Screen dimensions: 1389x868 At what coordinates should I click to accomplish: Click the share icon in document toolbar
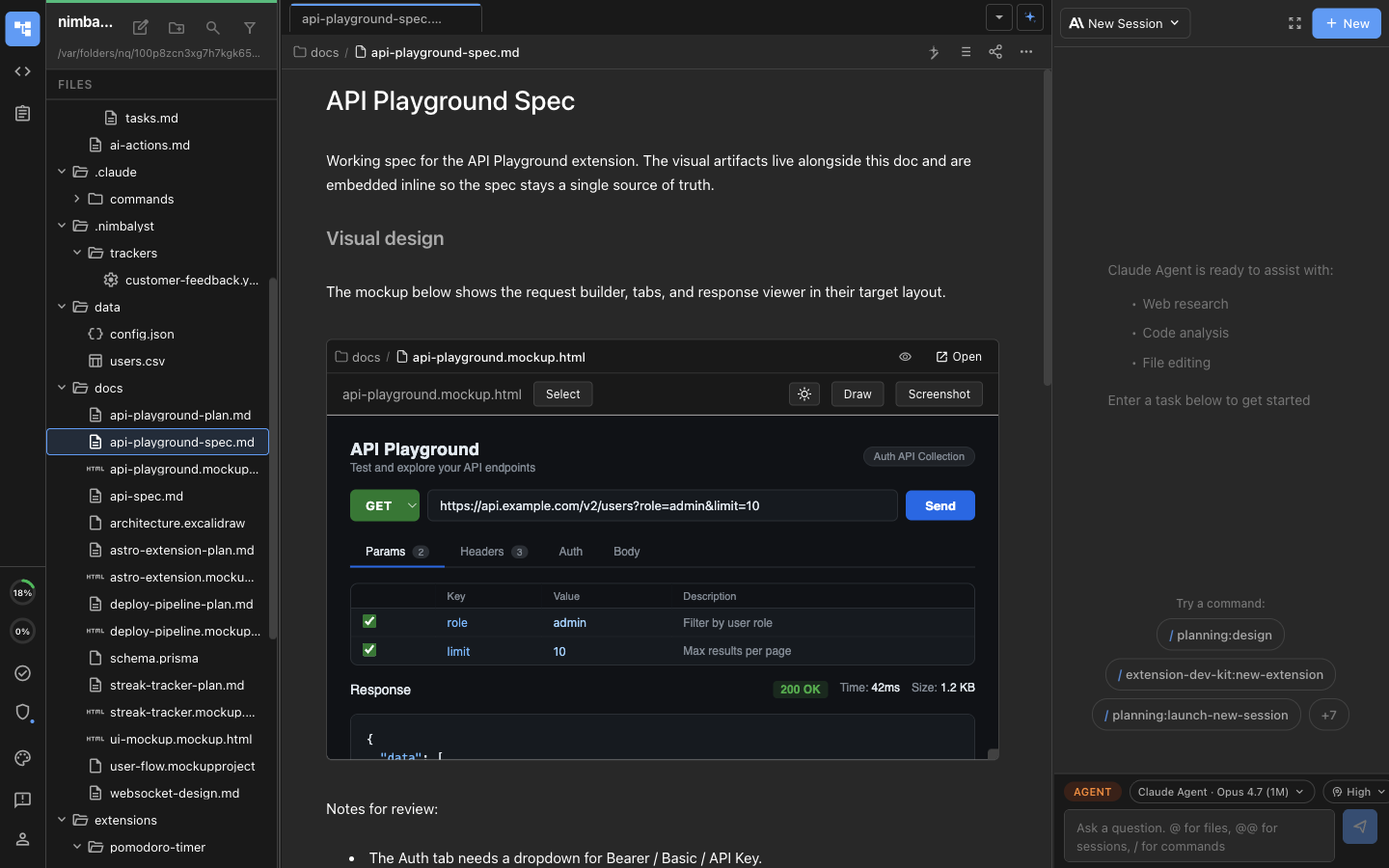pyautogui.click(x=995, y=52)
